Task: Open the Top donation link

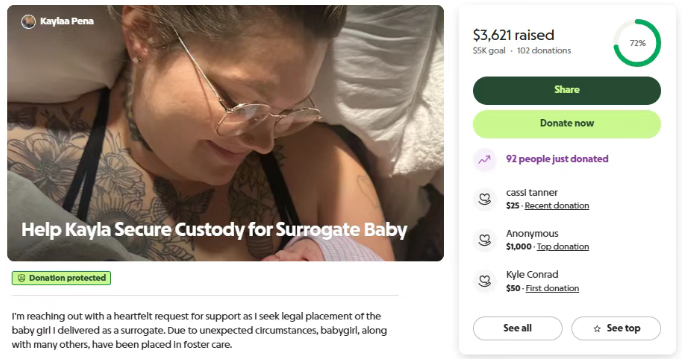Action: [x=563, y=246]
